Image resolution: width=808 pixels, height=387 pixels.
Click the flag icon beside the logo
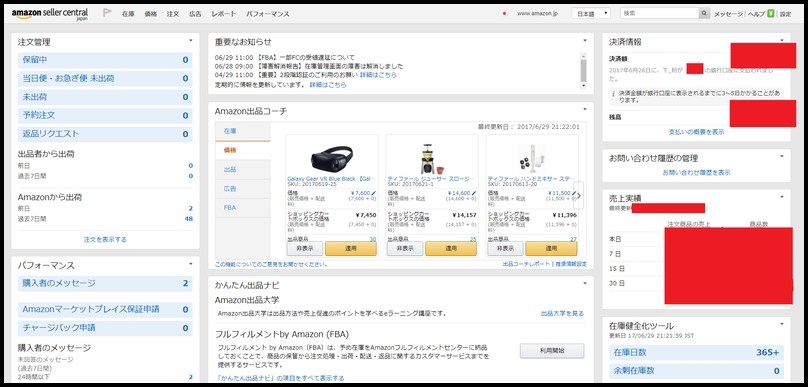pos(107,13)
